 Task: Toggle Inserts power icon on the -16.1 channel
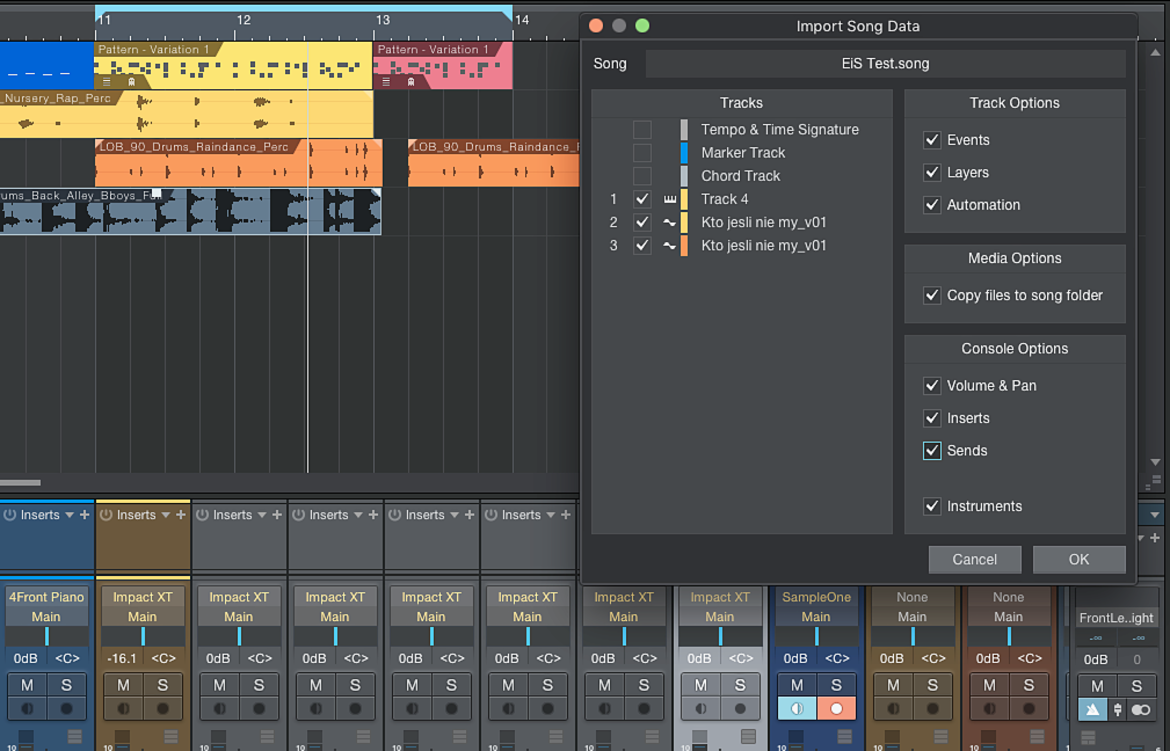click(106, 515)
